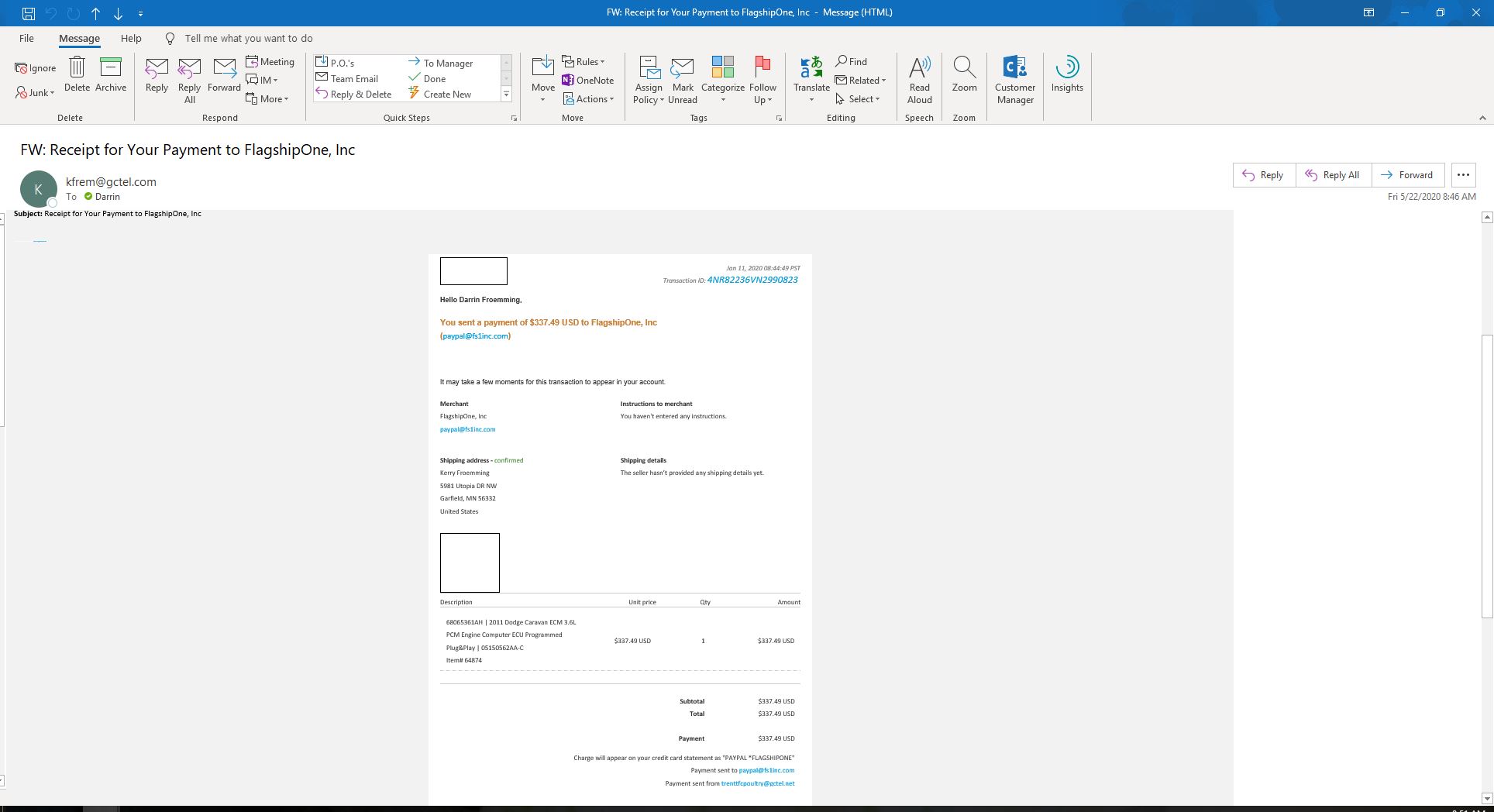This screenshot has height=812, width=1494.
Task: Click Forward in message header
Action: (x=1407, y=175)
